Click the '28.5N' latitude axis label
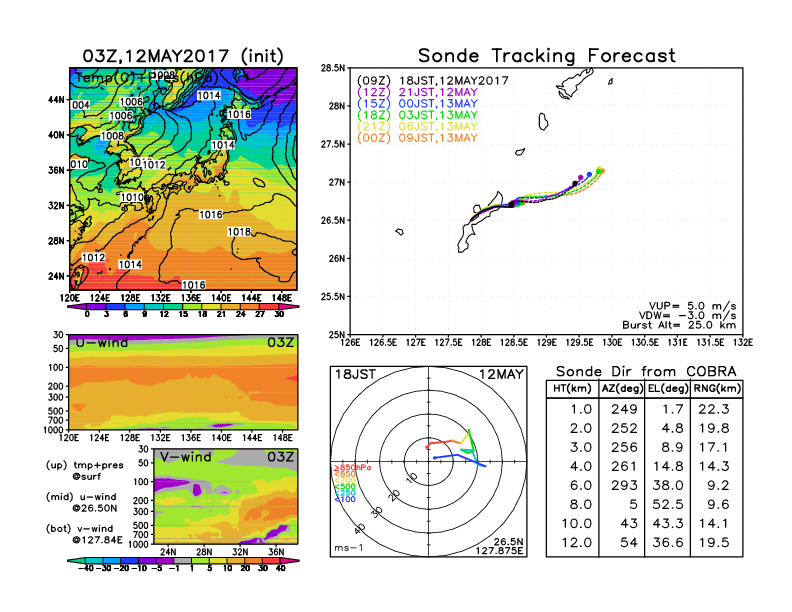The image size is (792, 612). (333, 68)
